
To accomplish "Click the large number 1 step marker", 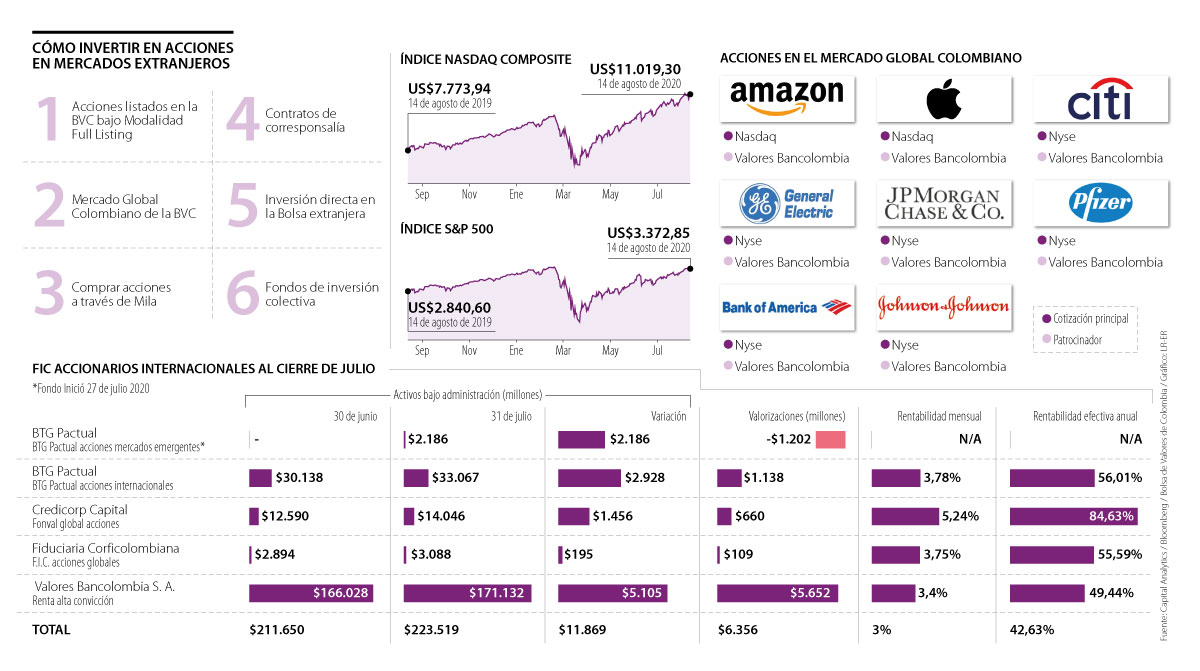I will [47, 119].
